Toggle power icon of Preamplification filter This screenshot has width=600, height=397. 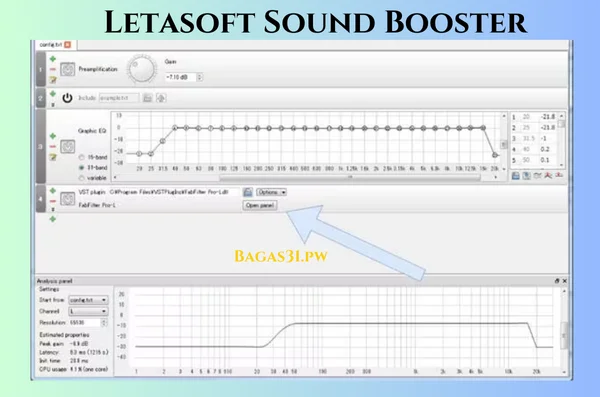[x=68, y=69]
